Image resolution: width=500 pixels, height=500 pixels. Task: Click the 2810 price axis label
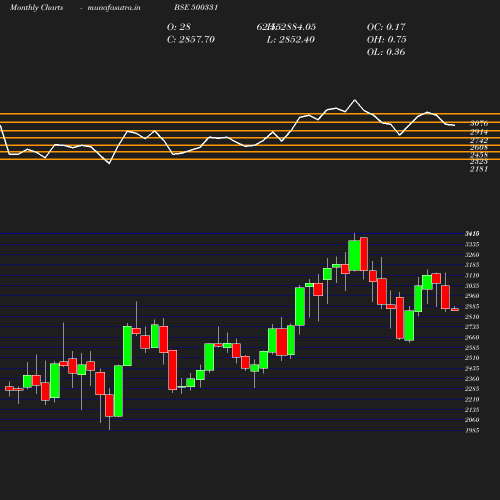coord(472,317)
